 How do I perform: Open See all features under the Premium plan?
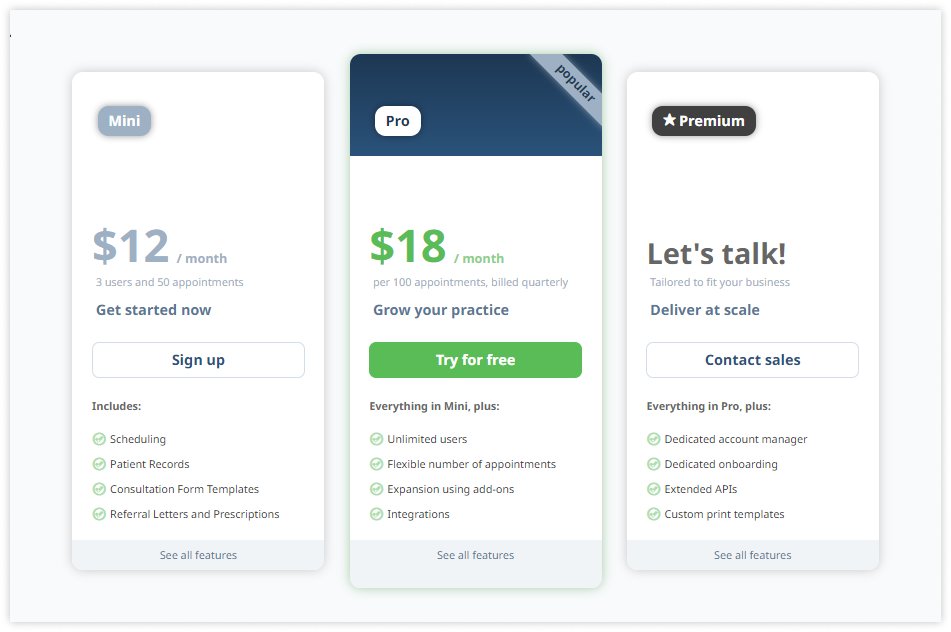(752, 555)
